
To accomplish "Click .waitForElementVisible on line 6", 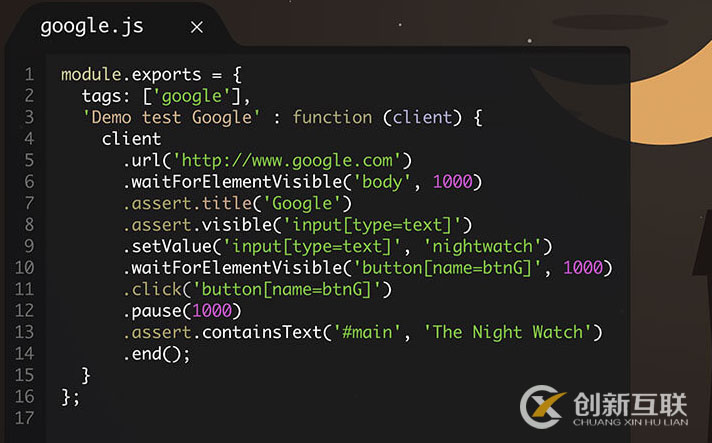I will tap(232, 182).
